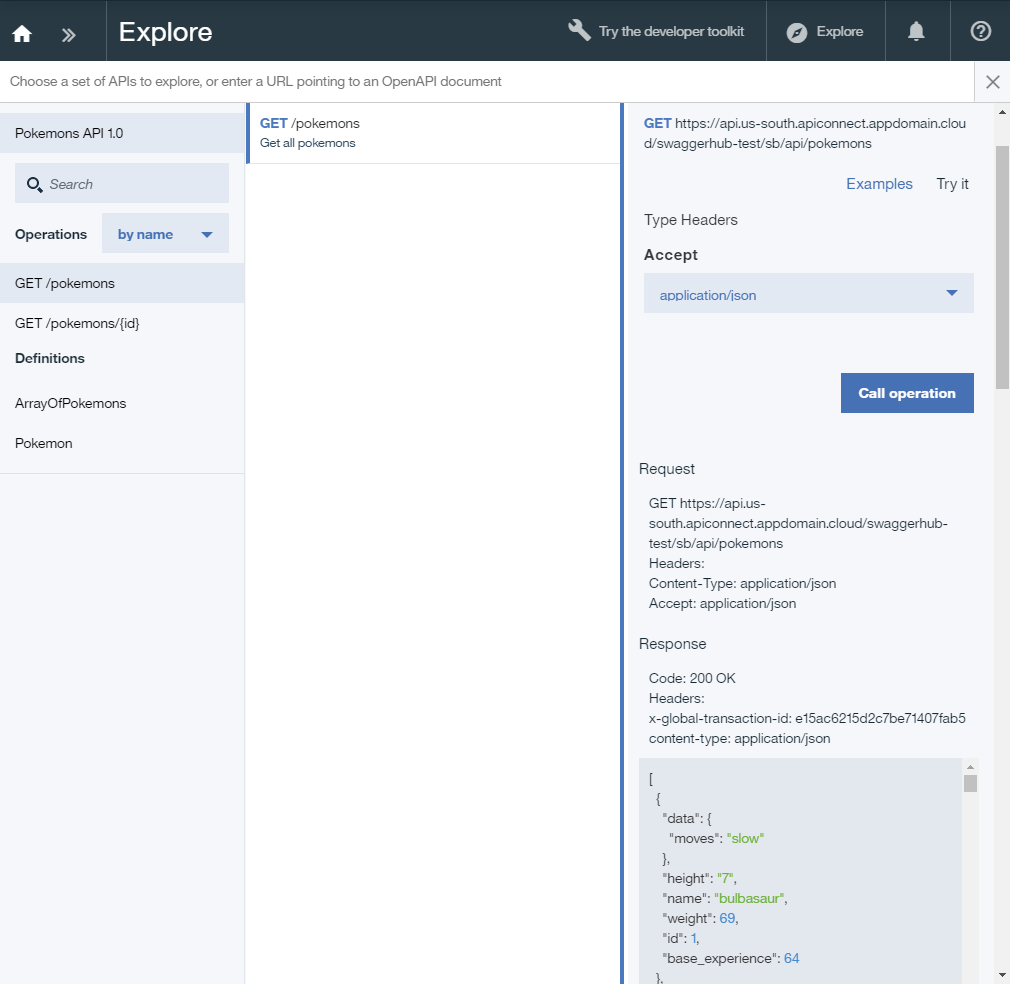Image resolution: width=1010 pixels, height=984 pixels.
Task: Click the home icon in the header
Action: click(22, 32)
